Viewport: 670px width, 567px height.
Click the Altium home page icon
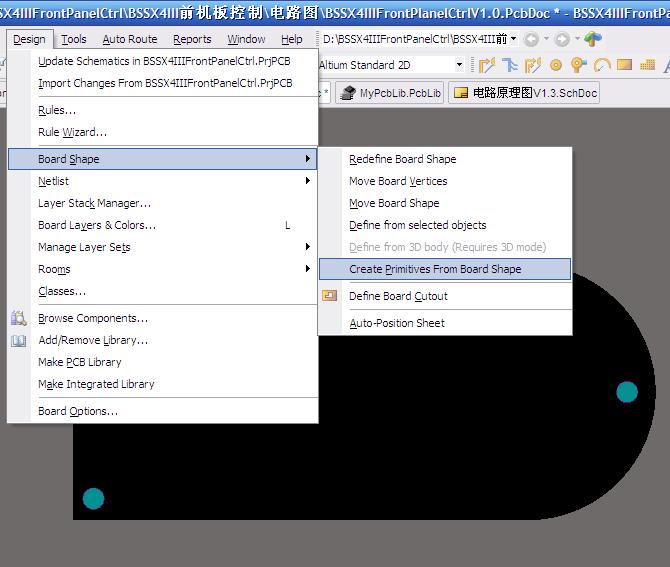pos(593,39)
